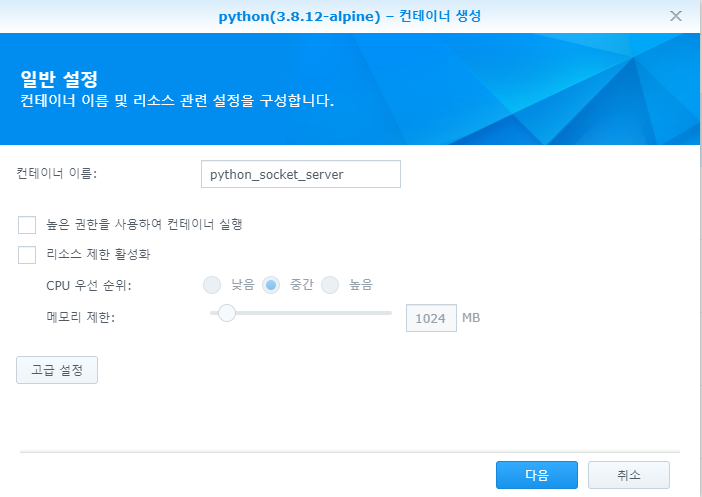Click the CPU 우선 순위 label
Viewport: 702px width, 497px height.
tap(89, 285)
